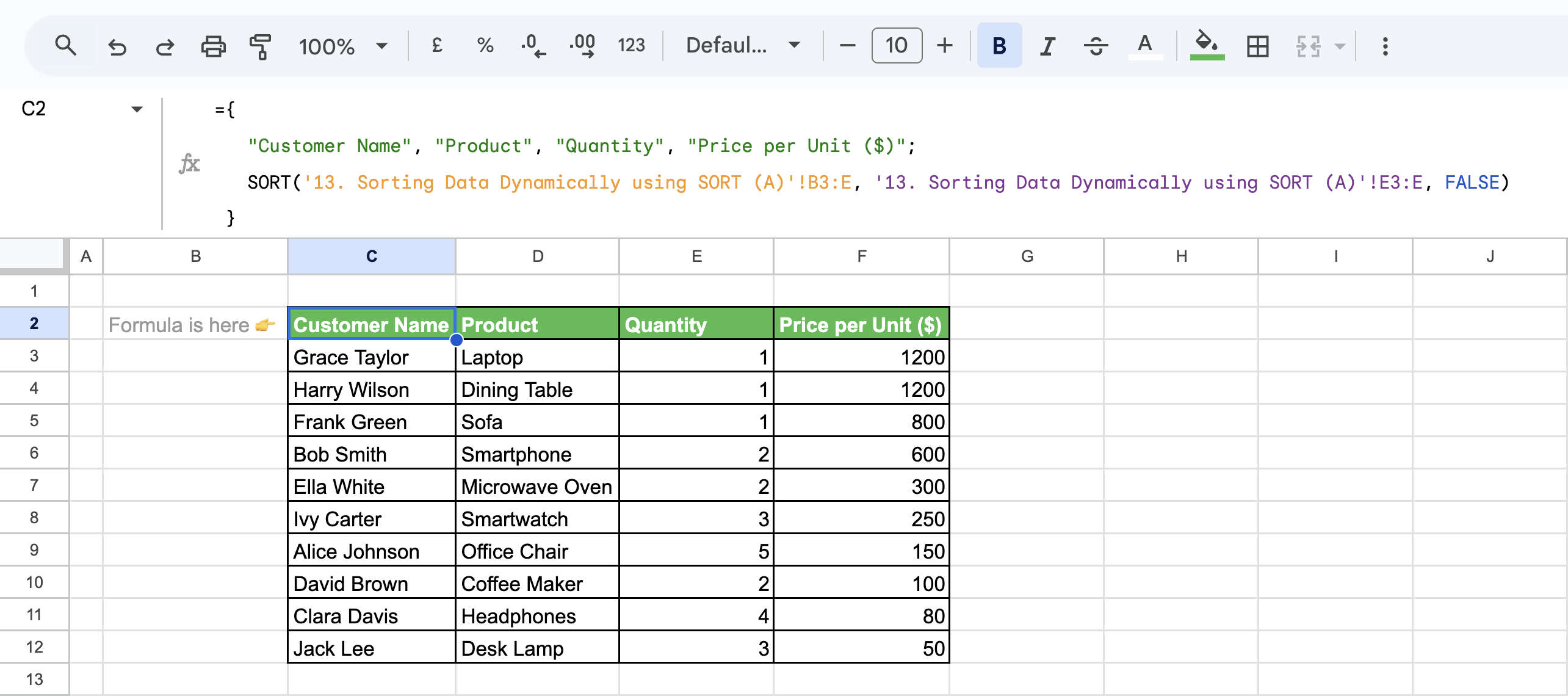This screenshot has height=696, width=1568.
Task: Decrease font size with minus button
Action: coord(847,45)
